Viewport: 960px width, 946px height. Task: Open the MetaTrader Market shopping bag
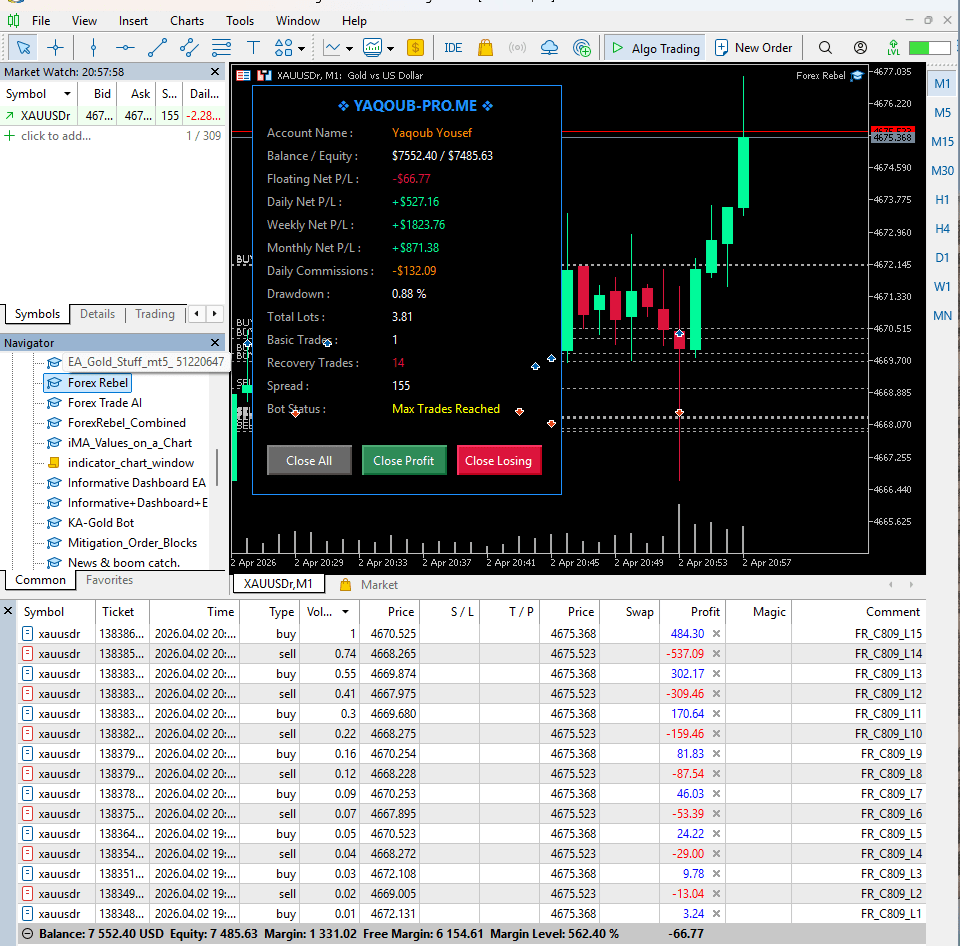[485, 47]
